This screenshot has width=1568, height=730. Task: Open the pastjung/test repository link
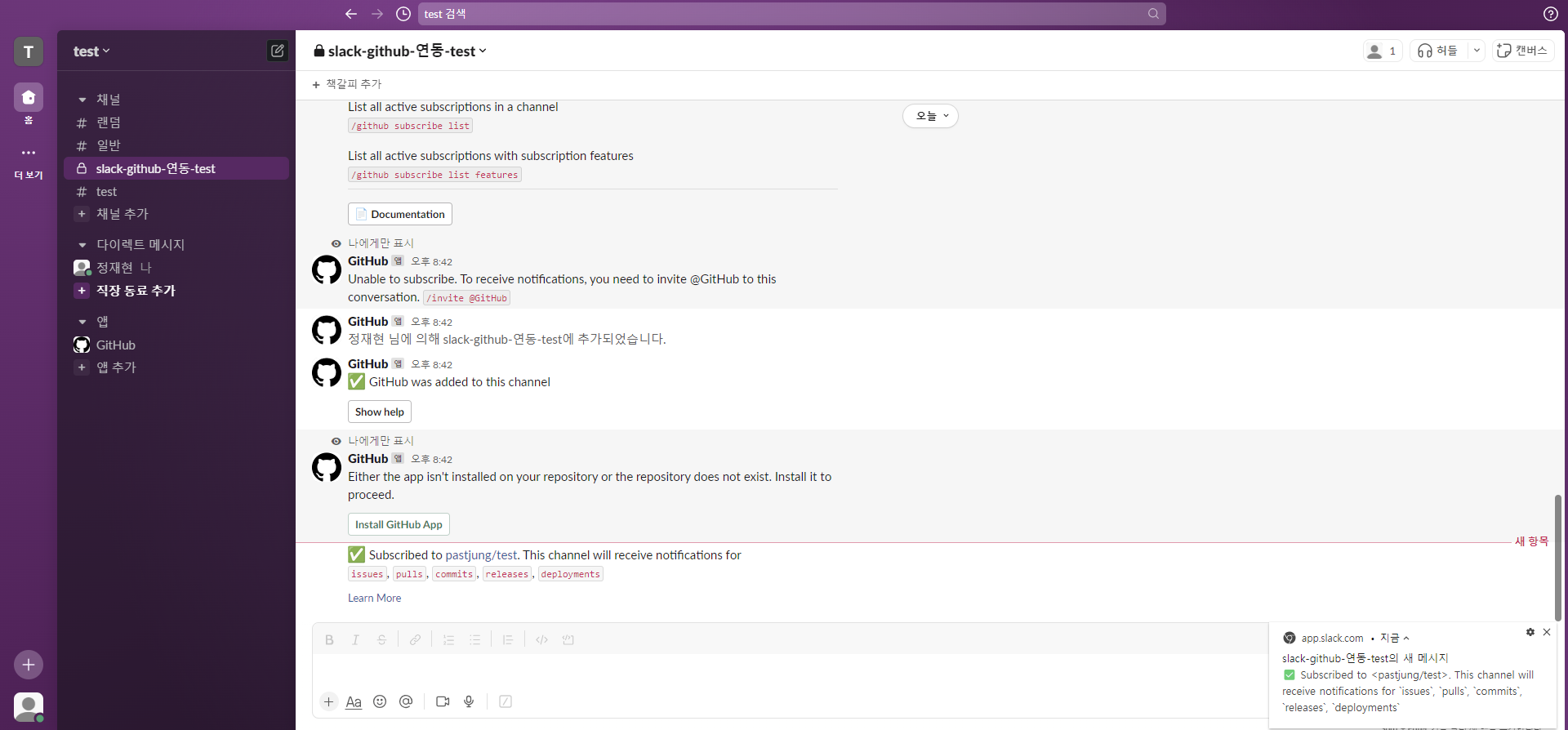pos(482,555)
